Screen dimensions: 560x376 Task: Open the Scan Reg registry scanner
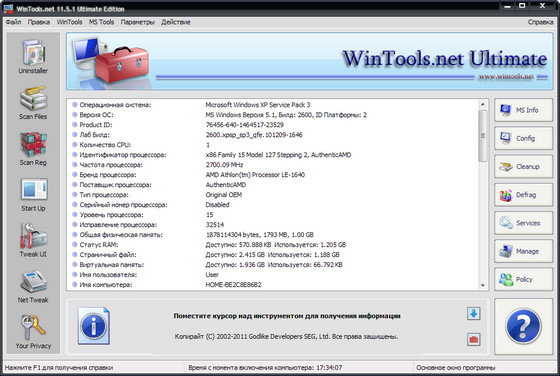point(33,149)
